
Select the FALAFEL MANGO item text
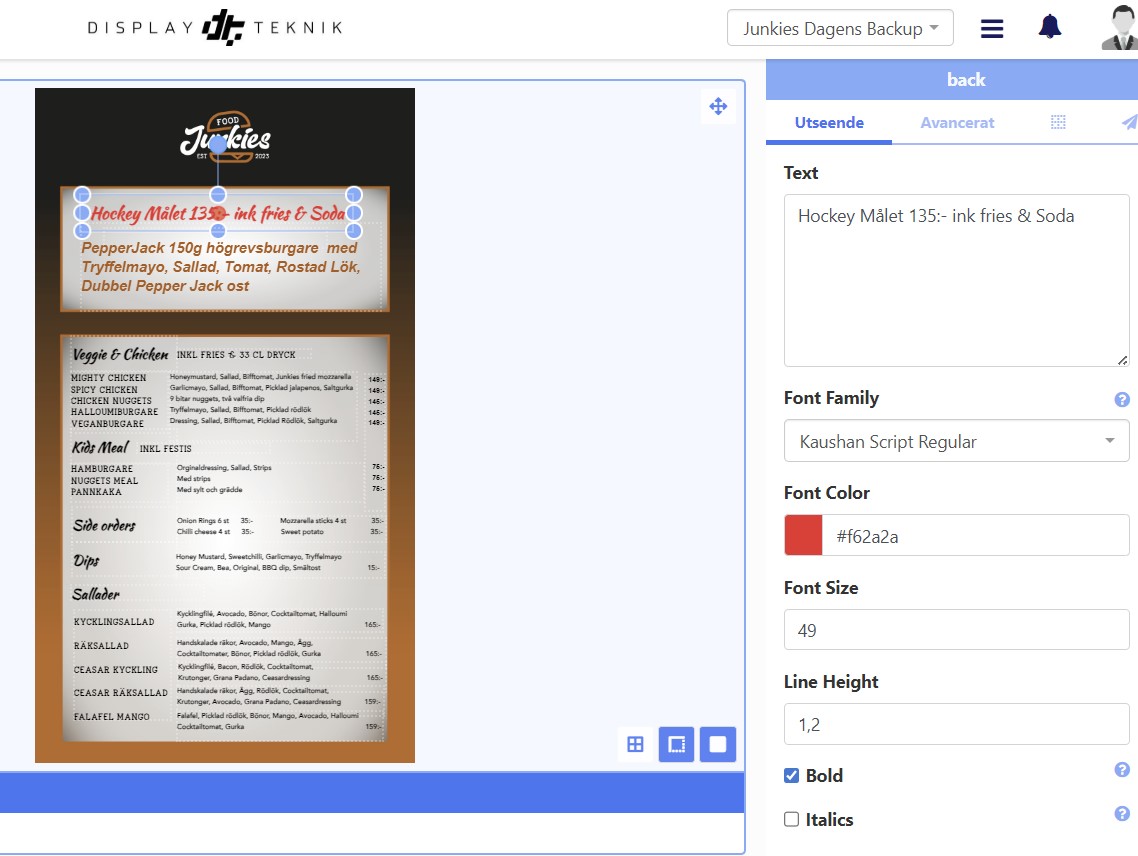[112, 717]
